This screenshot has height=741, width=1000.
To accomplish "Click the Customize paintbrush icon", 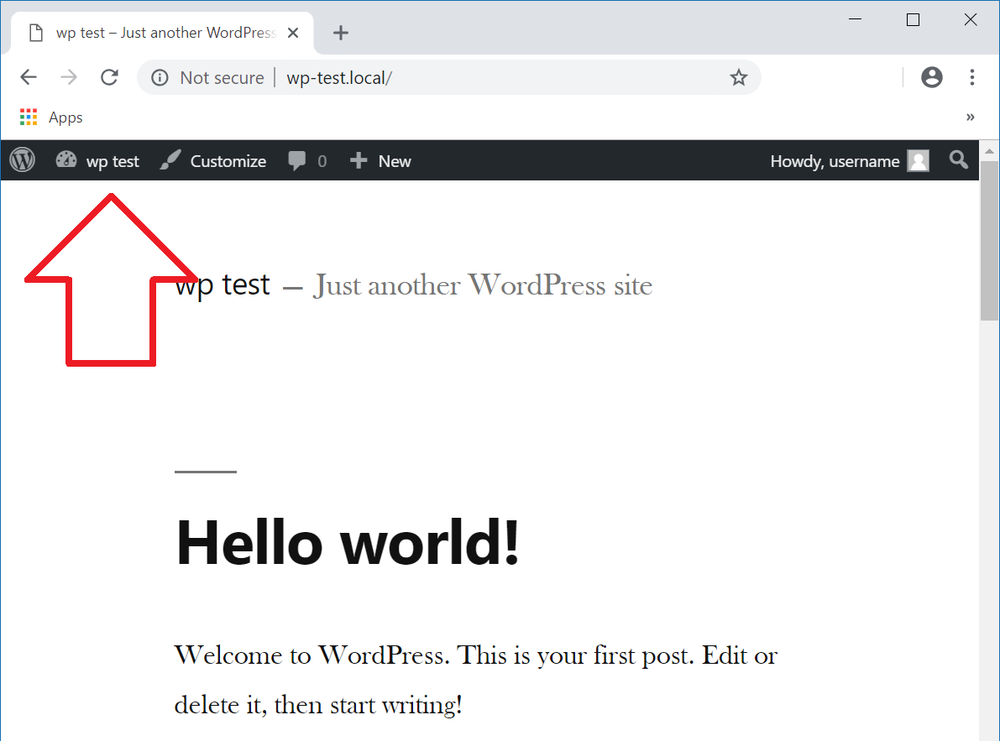I will coord(170,160).
